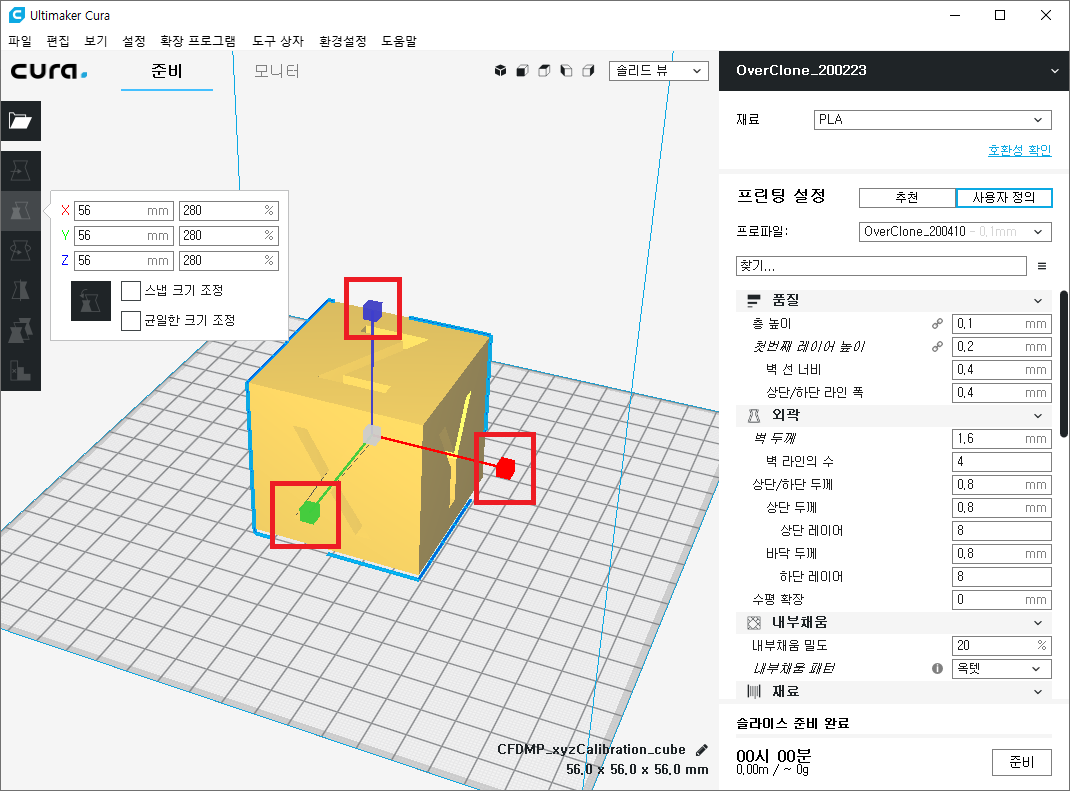This screenshot has width=1070, height=791.
Task: Click the 내부채움 category icon
Action: point(753,622)
